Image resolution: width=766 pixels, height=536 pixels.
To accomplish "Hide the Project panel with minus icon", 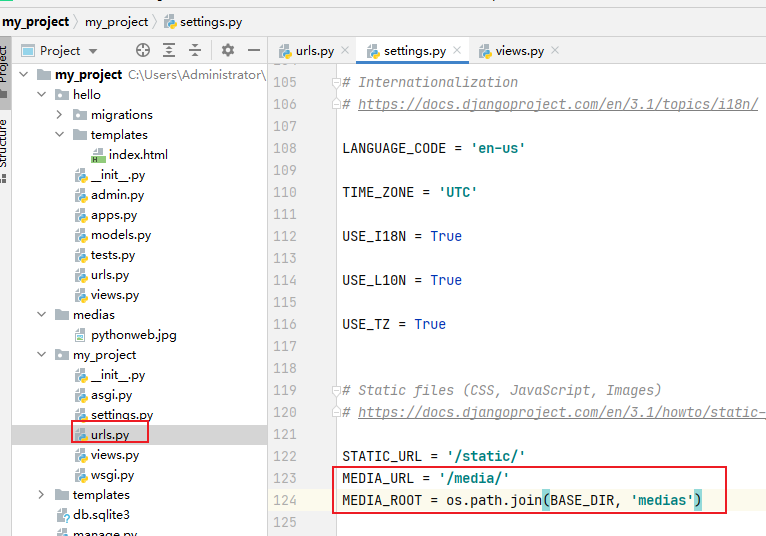I will 254,50.
